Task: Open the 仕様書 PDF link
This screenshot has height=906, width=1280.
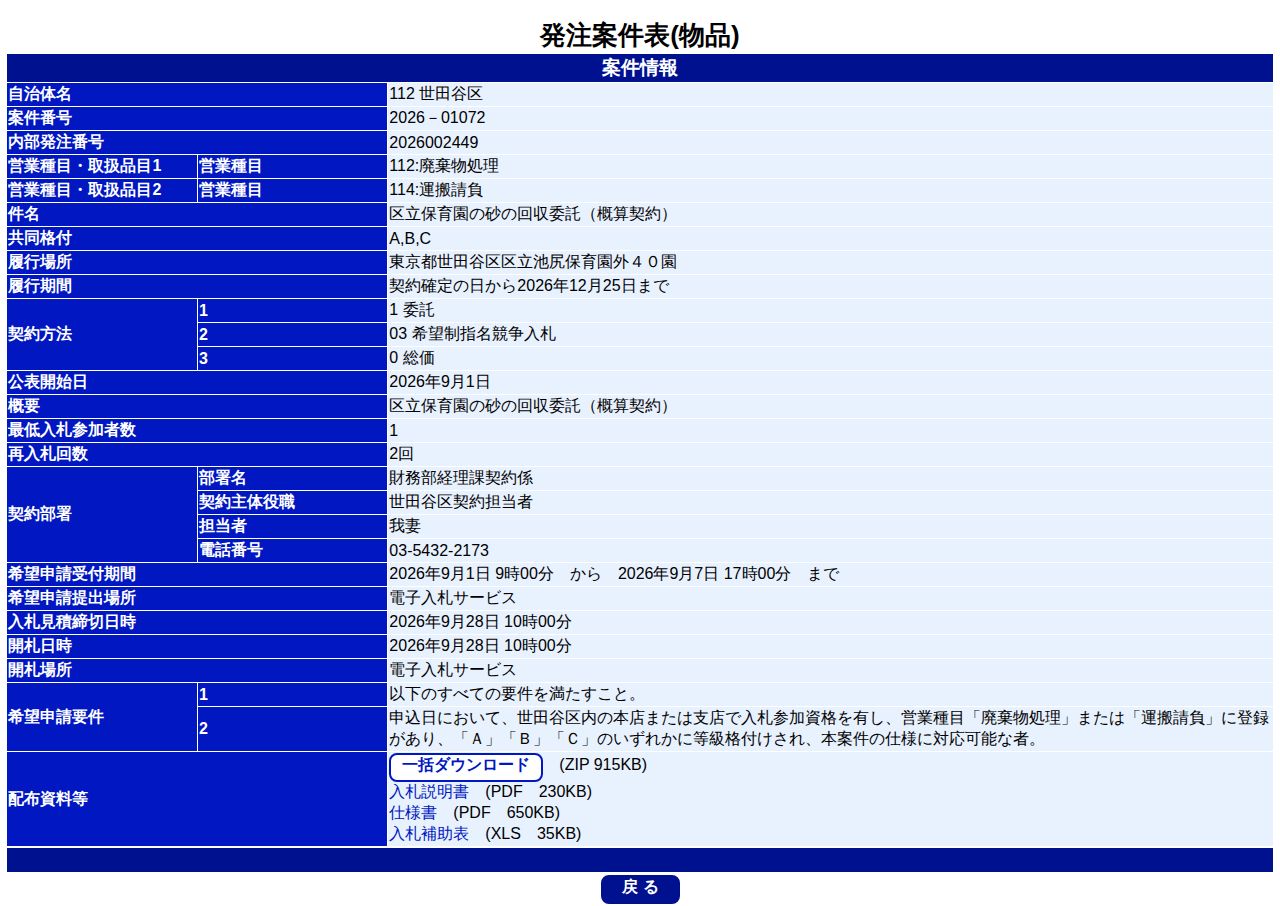Action: (x=412, y=813)
